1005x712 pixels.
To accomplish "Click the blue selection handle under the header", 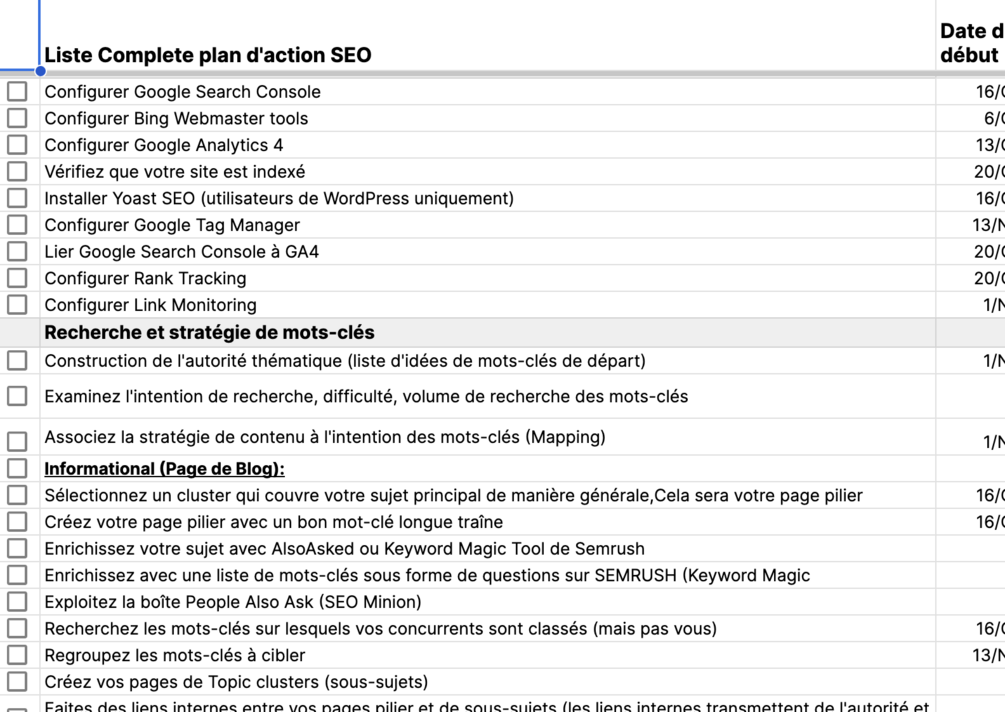I will pos(41,71).
